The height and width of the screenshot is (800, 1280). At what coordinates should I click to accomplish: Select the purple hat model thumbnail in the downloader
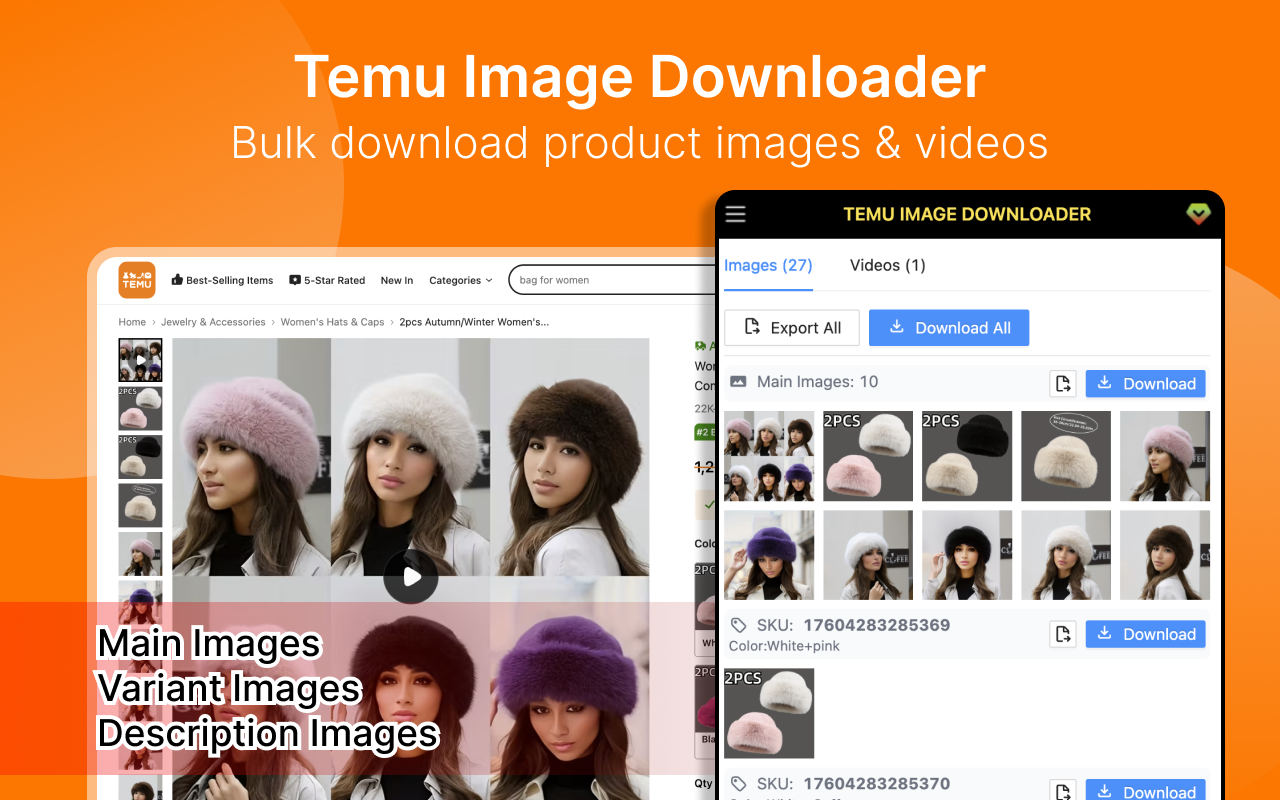click(x=769, y=555)
